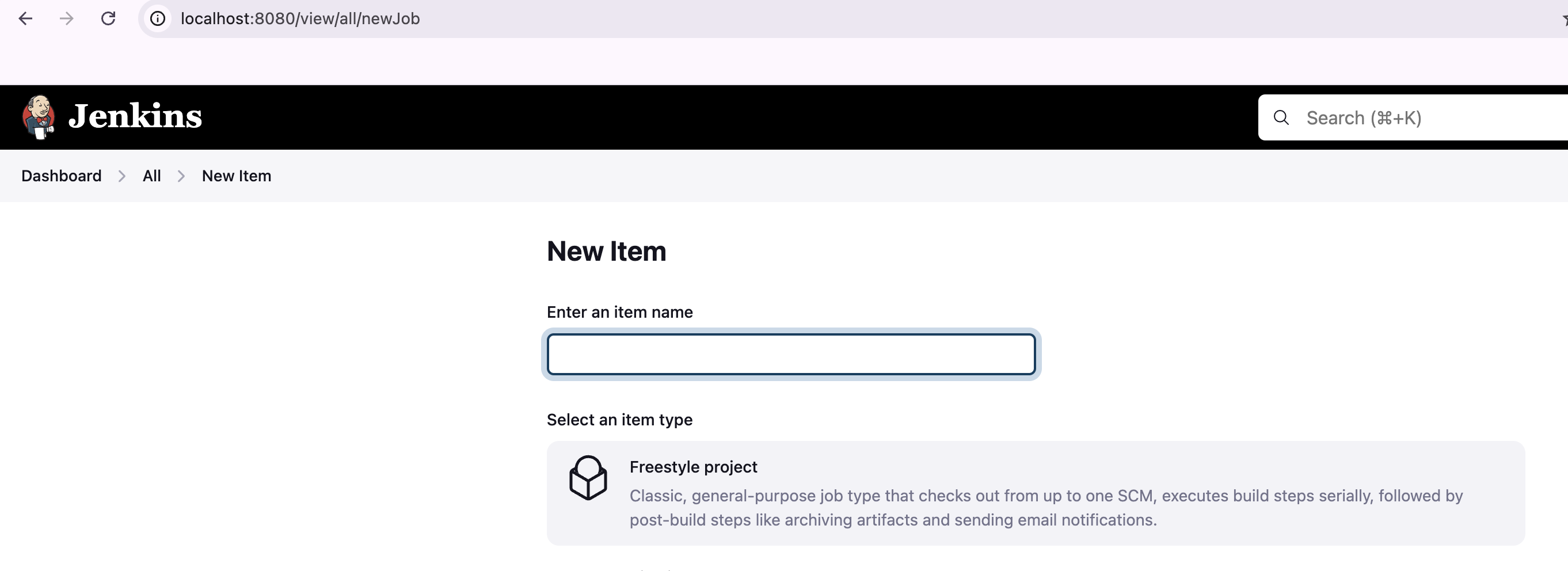This screenshot has width=1568, height=571.
Task: Select the Freestyle project item type
Action: (x=692, y=467)
